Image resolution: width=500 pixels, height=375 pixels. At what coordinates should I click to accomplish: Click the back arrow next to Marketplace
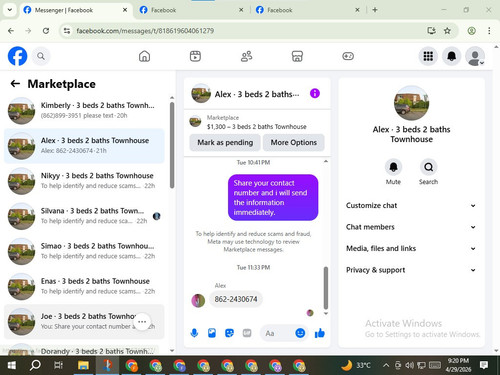click(15, 83)
